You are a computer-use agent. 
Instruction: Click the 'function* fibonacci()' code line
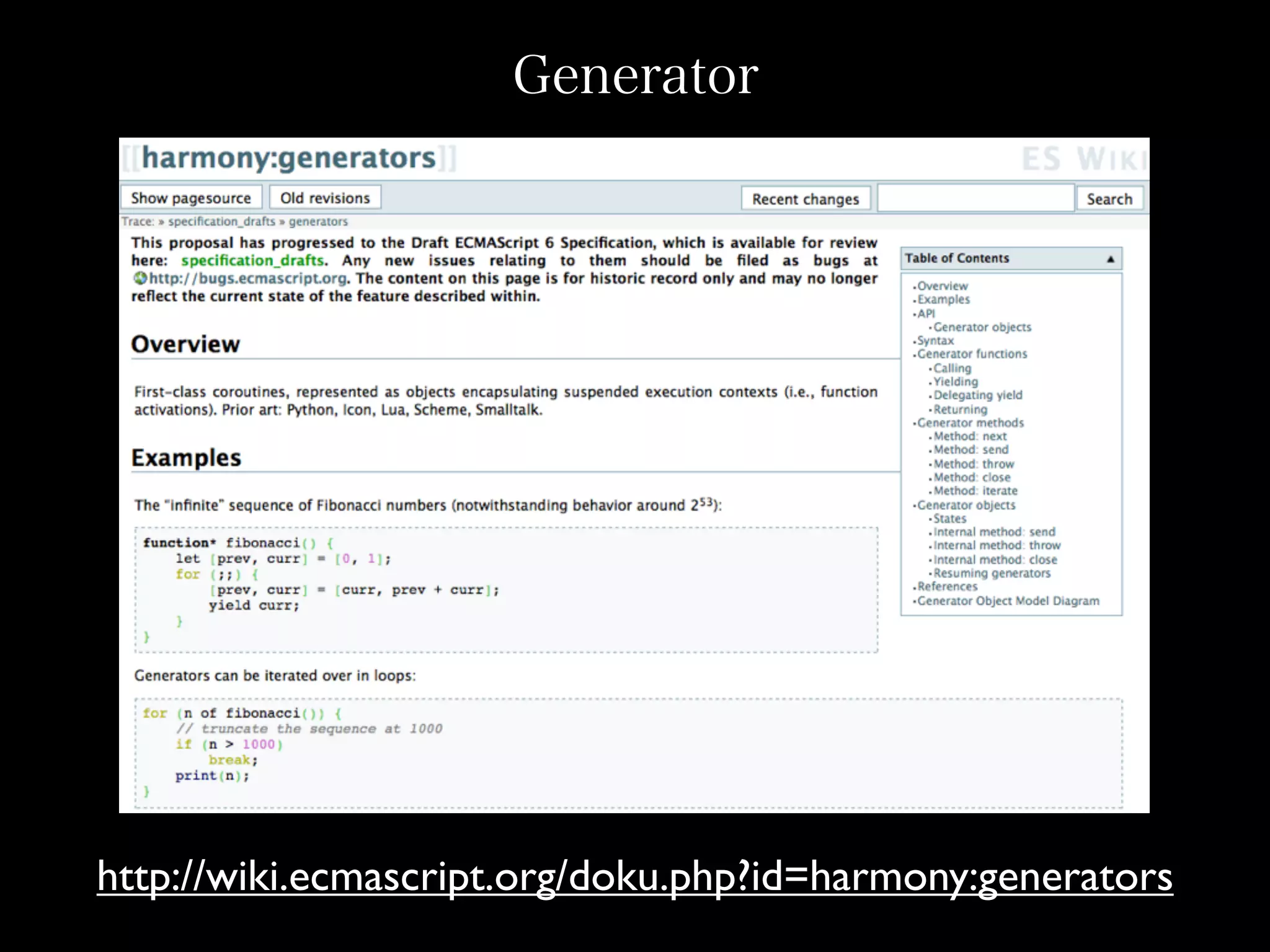coord(239,543)
